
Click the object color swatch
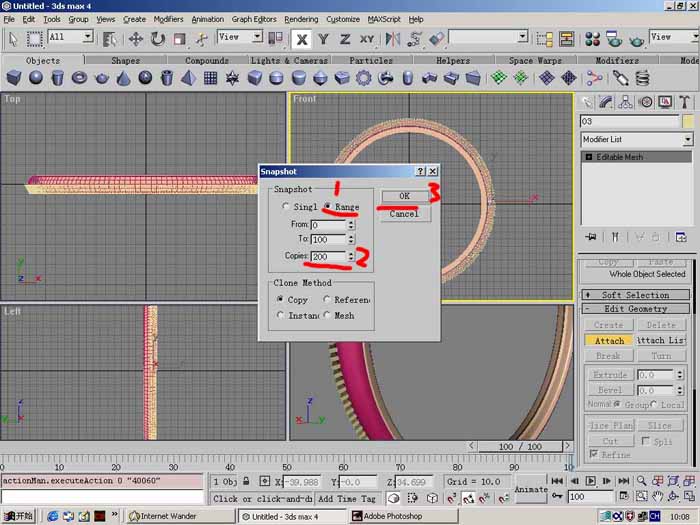[x=688, y=121]
